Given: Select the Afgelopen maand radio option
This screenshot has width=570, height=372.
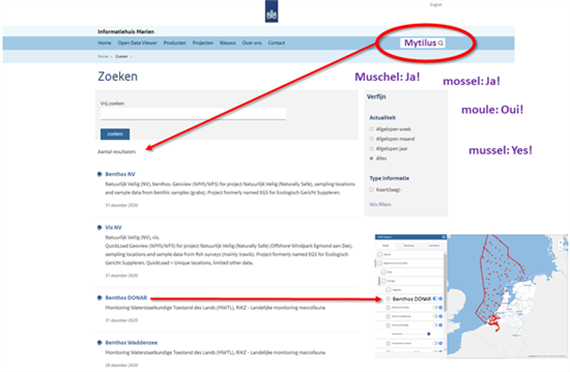Looking at the screenshot, I should point(371,139).
